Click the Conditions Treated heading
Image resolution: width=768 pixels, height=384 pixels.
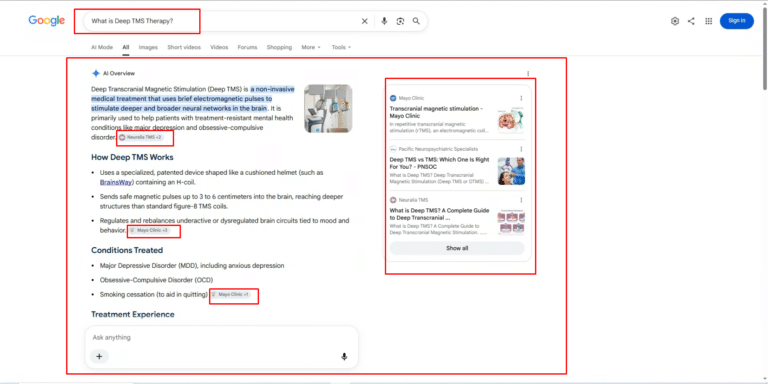(x=127, y=250)
